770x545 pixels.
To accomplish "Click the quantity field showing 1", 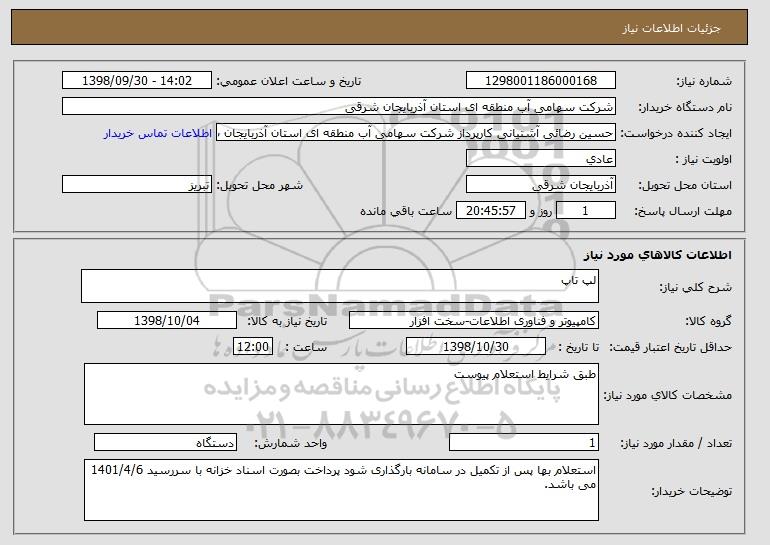I will click(524, 442).
